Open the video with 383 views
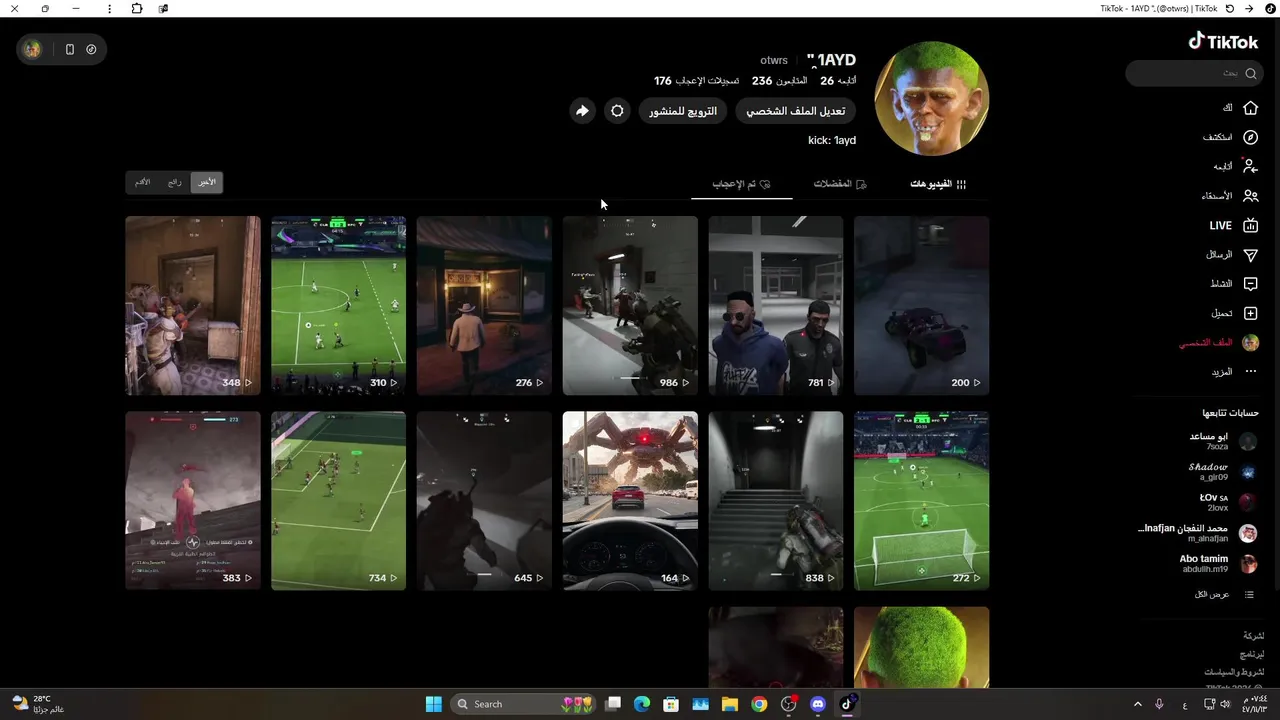Viewport: 1280px width, 720px height. click(192, 500)
